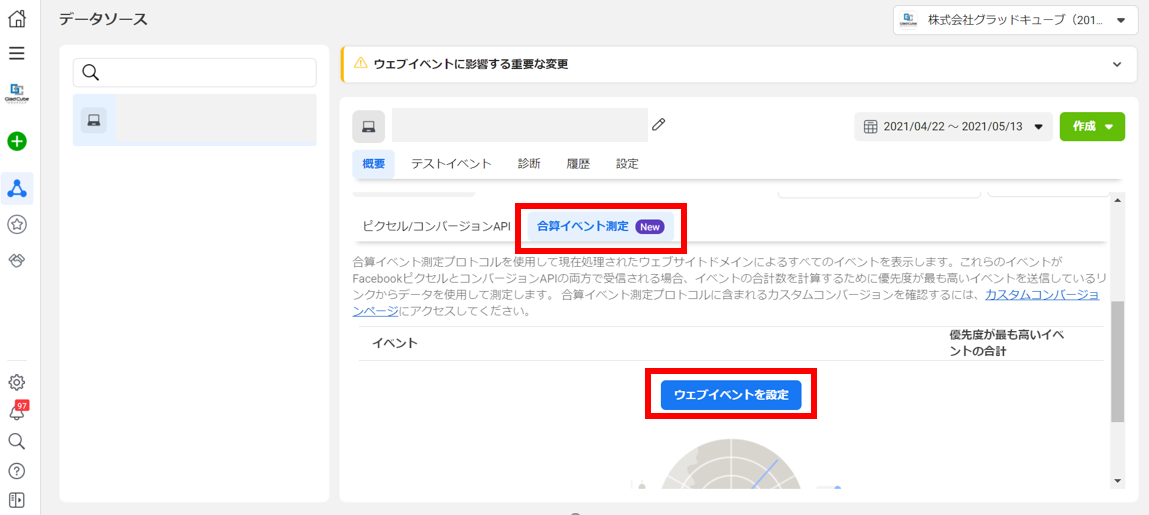Open the settings gear icon
The height and width of the screenshot is (515, 1149).
coord(17,382)
